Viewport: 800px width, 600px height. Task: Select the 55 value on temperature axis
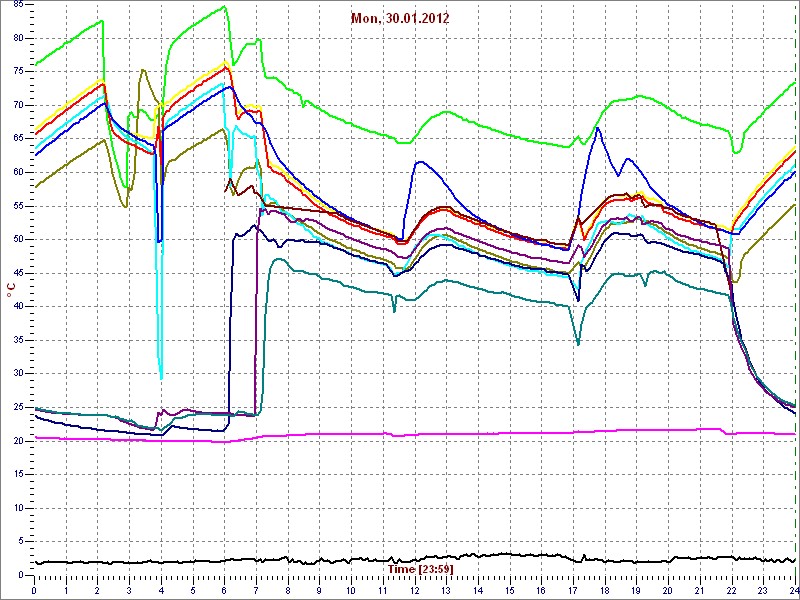click(19, 206)
